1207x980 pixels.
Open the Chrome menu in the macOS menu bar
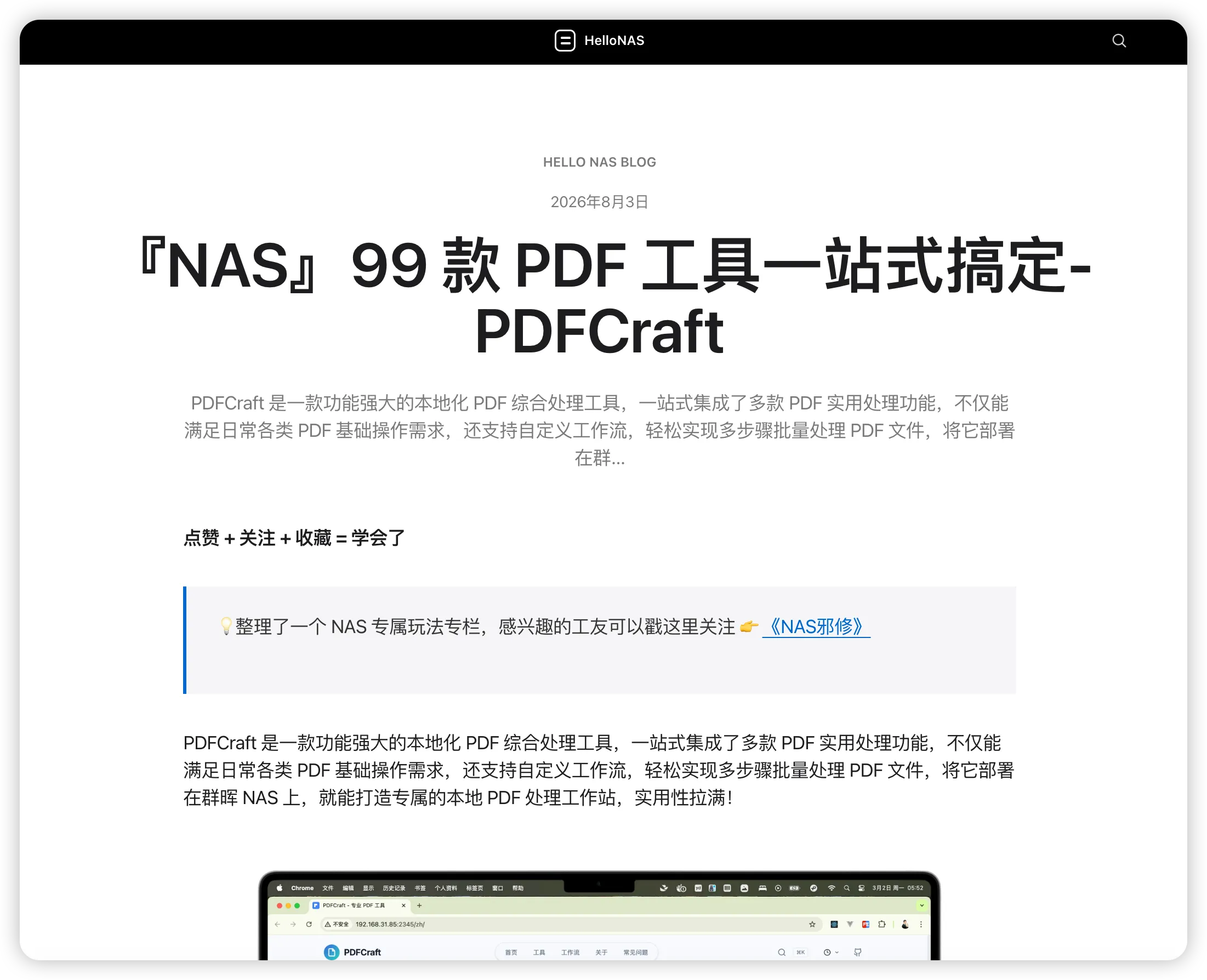302,888
